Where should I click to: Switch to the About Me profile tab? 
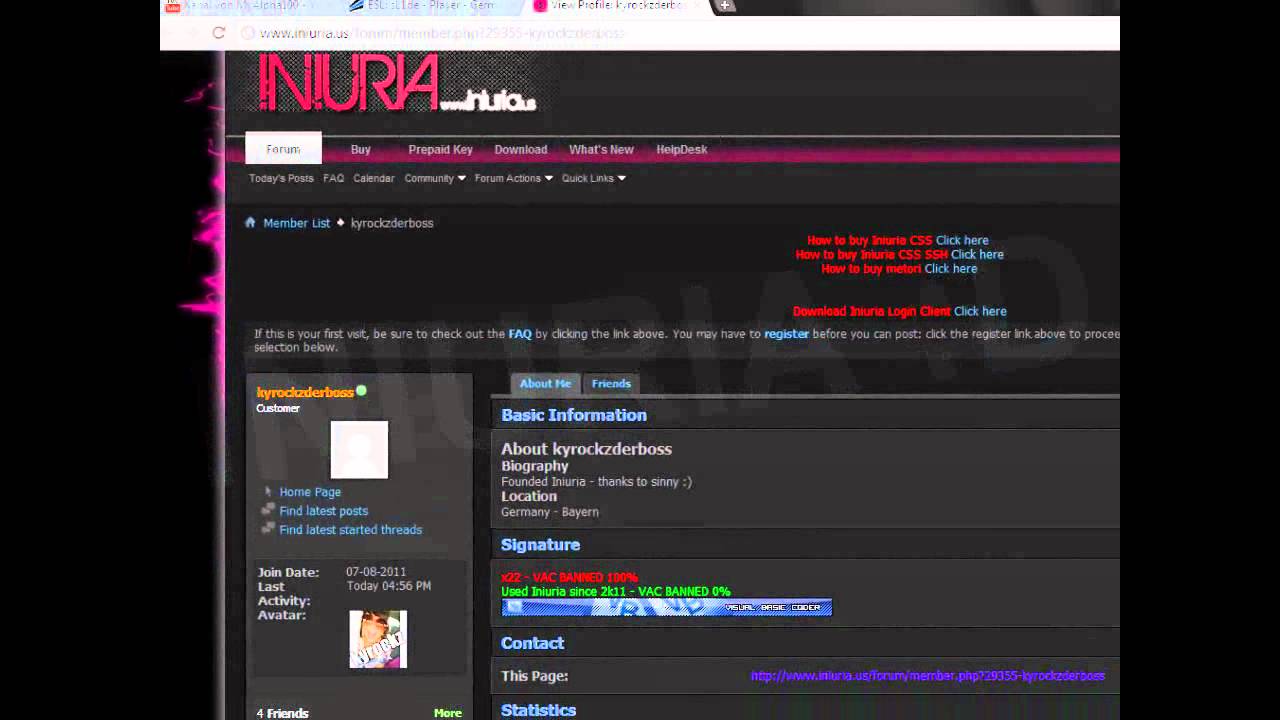coord(545,383)
